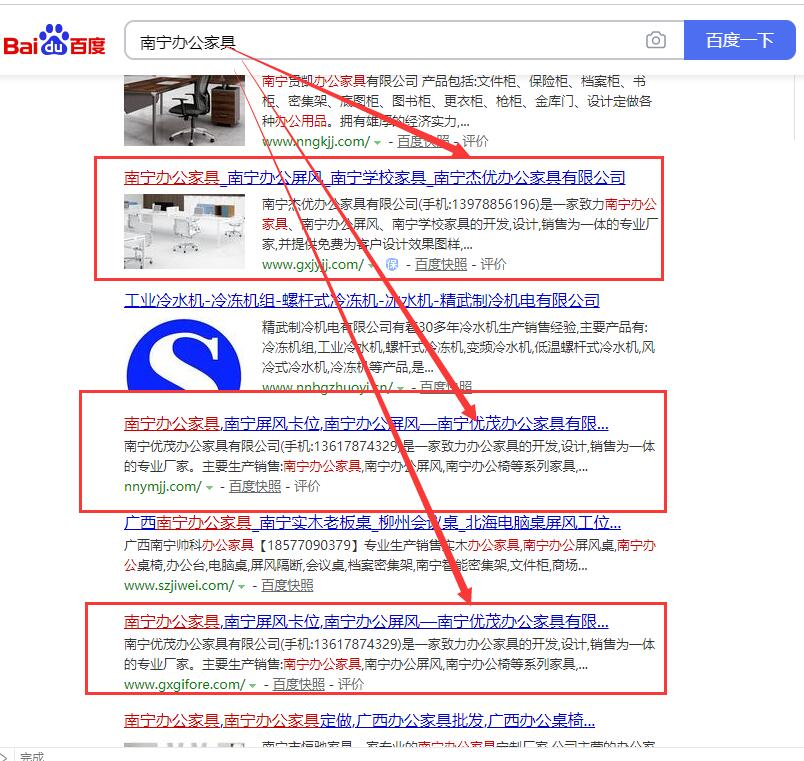Image resolution: width=804 pixels, height=761 pixels.
Task: Click the 百度一下 search button
Action: coord(739,40)
